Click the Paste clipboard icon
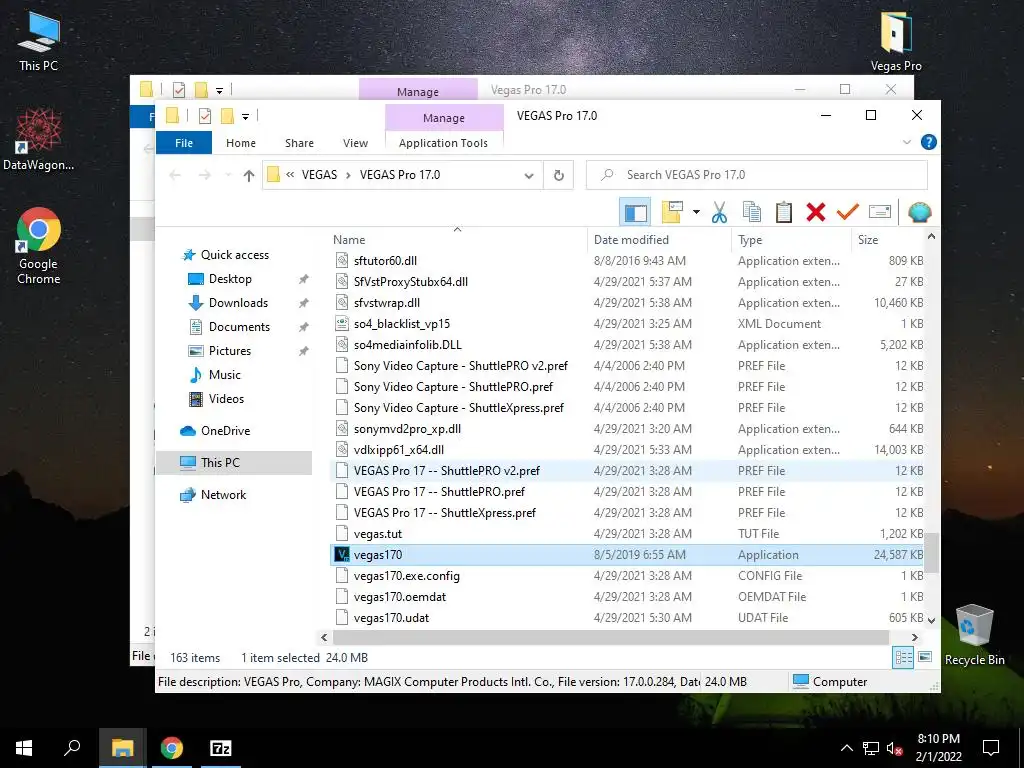The image size is (1024, 768). (x=784, y=212)
